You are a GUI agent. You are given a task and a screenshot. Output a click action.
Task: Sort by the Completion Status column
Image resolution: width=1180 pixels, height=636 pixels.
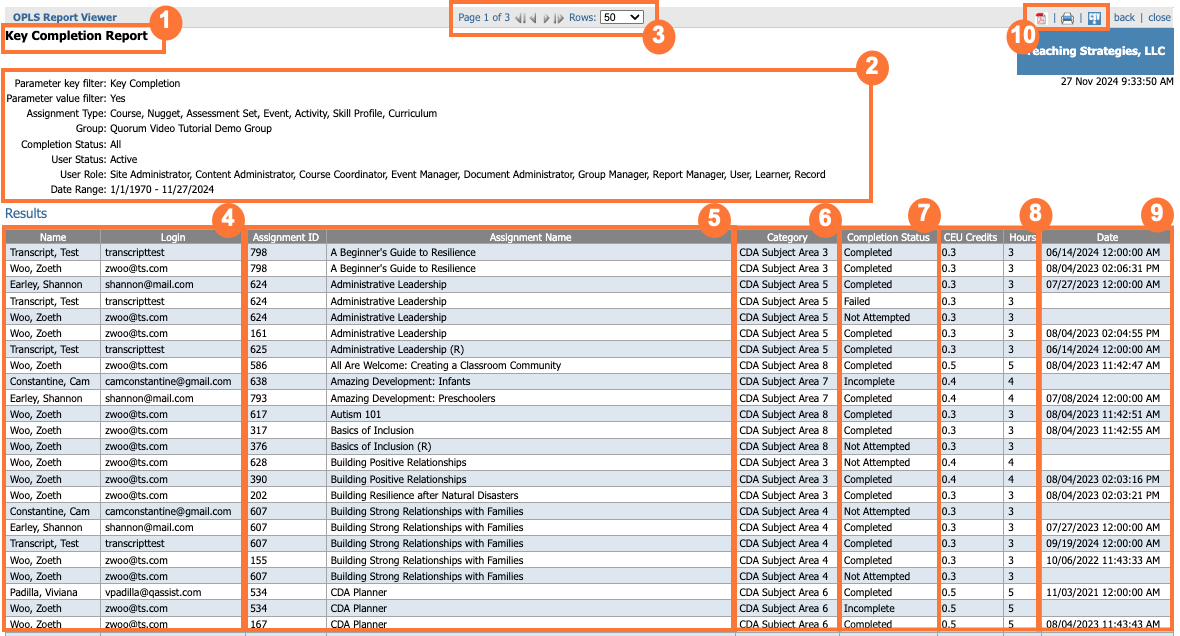[x=888, y=237]
